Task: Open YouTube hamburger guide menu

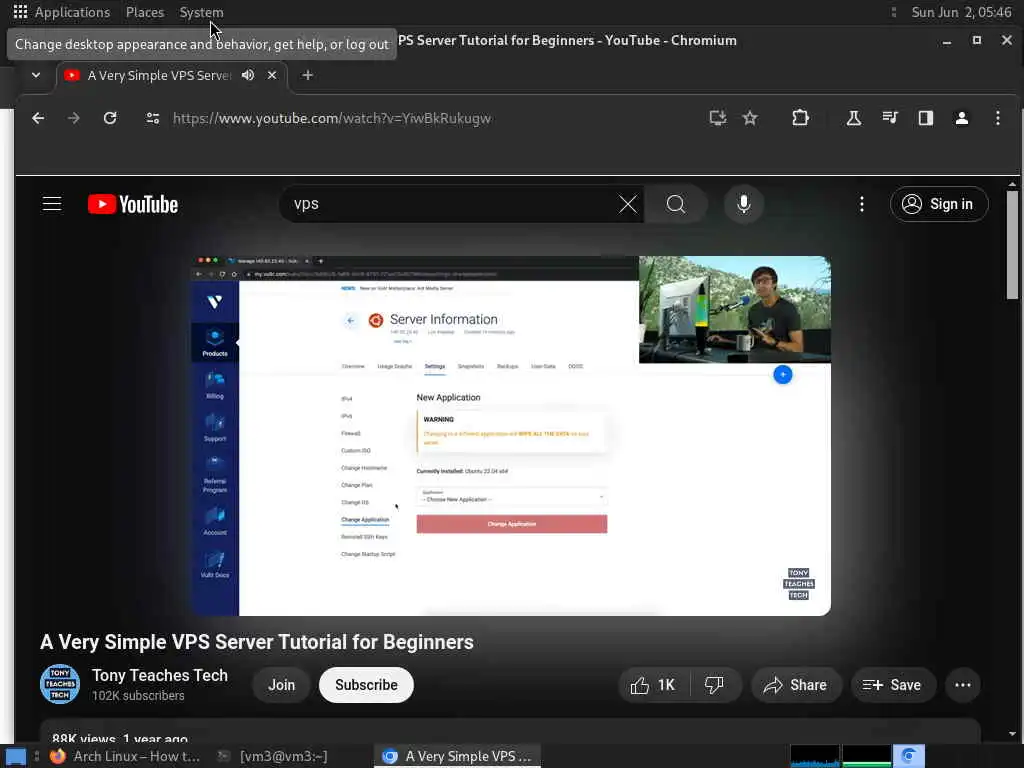Action: 52,204
